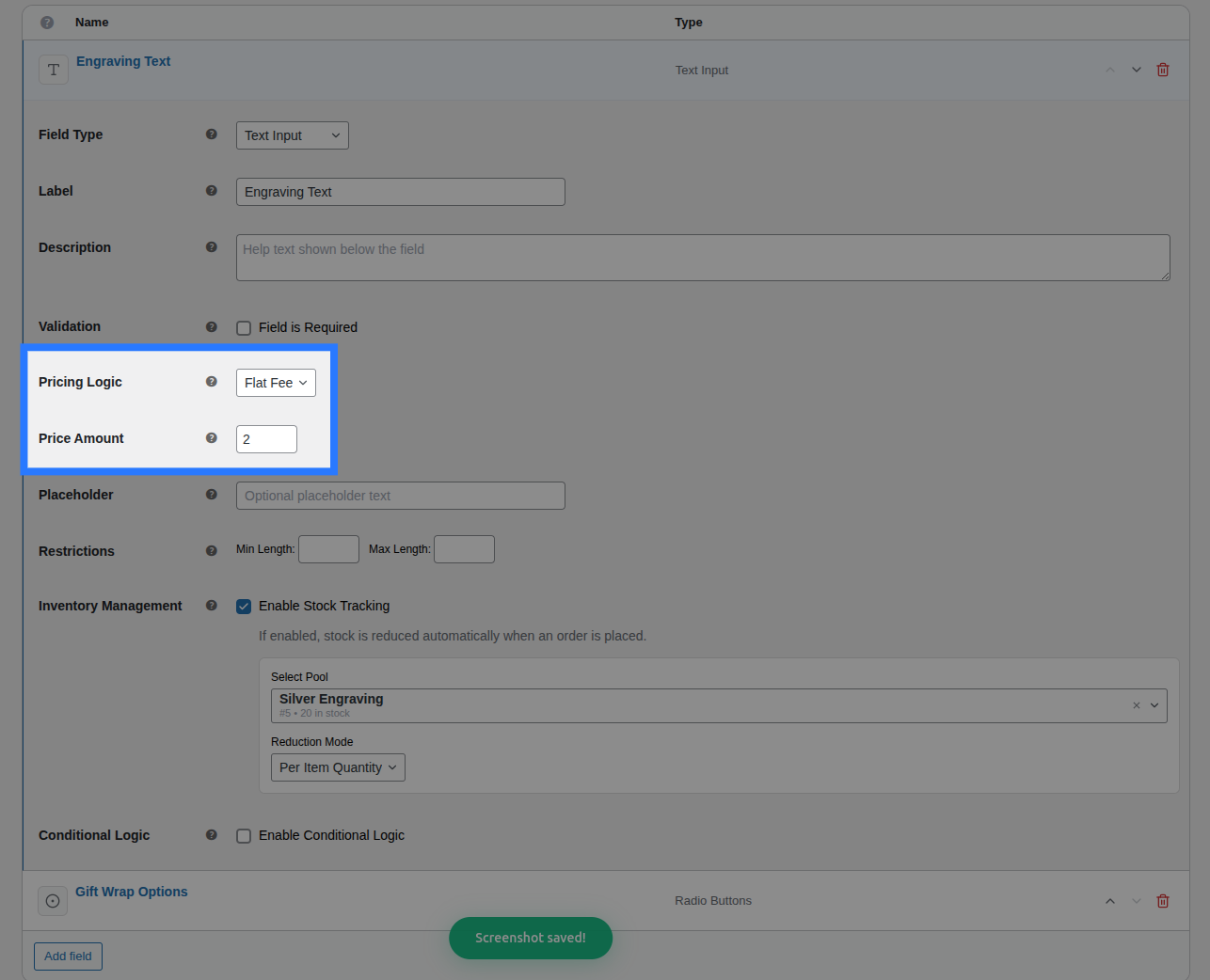Enable Conditional Logic checkbox

point(244,836)
